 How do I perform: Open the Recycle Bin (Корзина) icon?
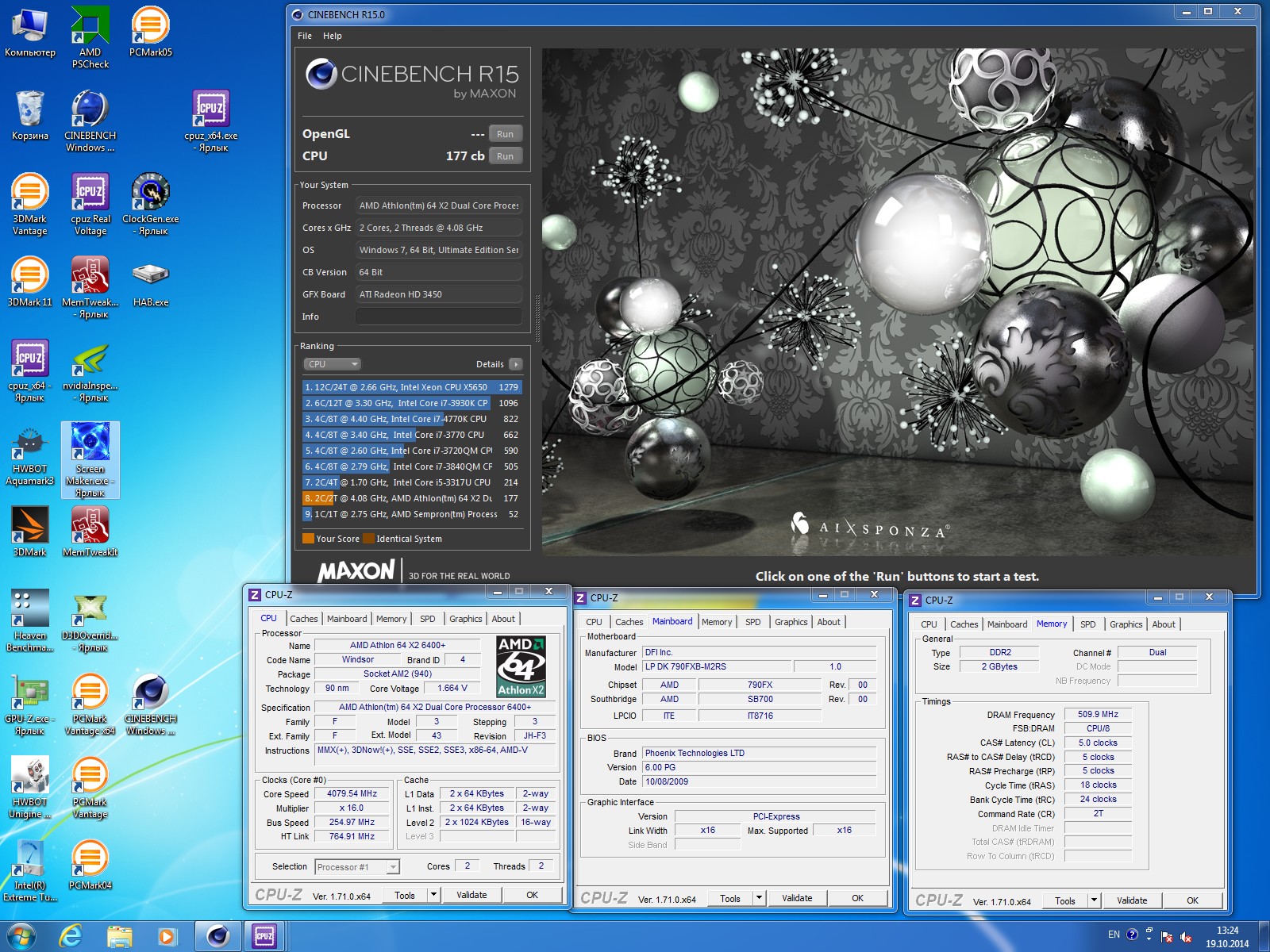[30, 115]
